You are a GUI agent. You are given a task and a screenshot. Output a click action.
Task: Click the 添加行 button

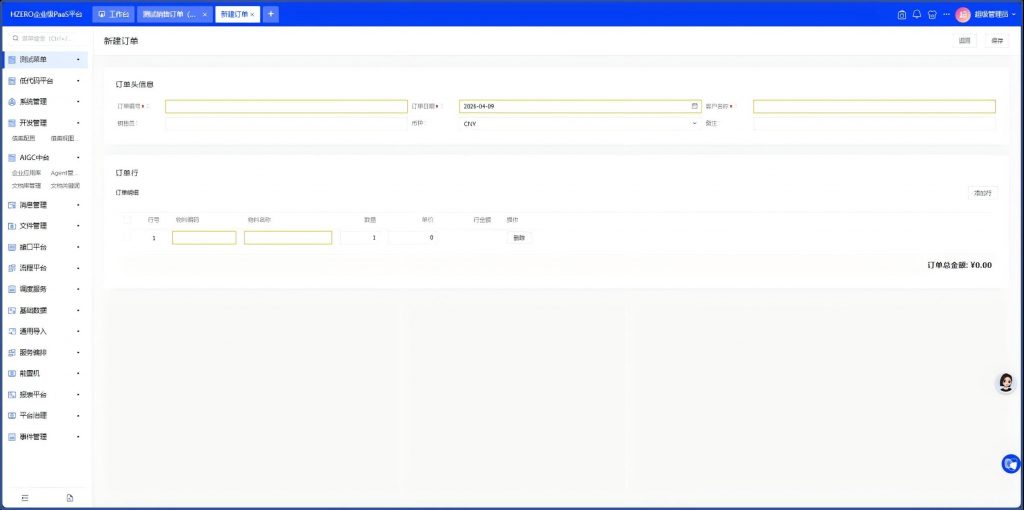(x=982, y=192)
